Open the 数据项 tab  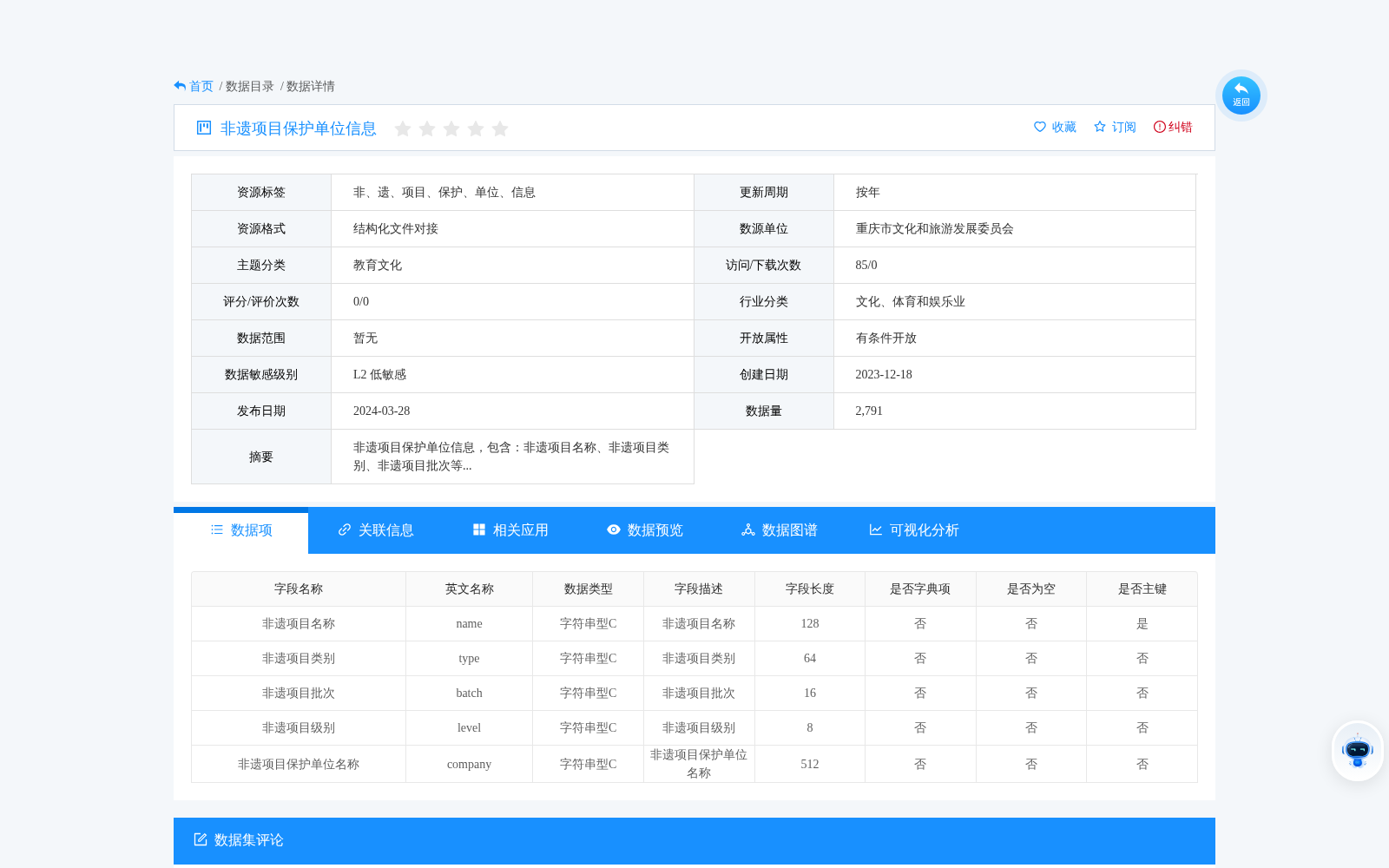coord(241,530)
